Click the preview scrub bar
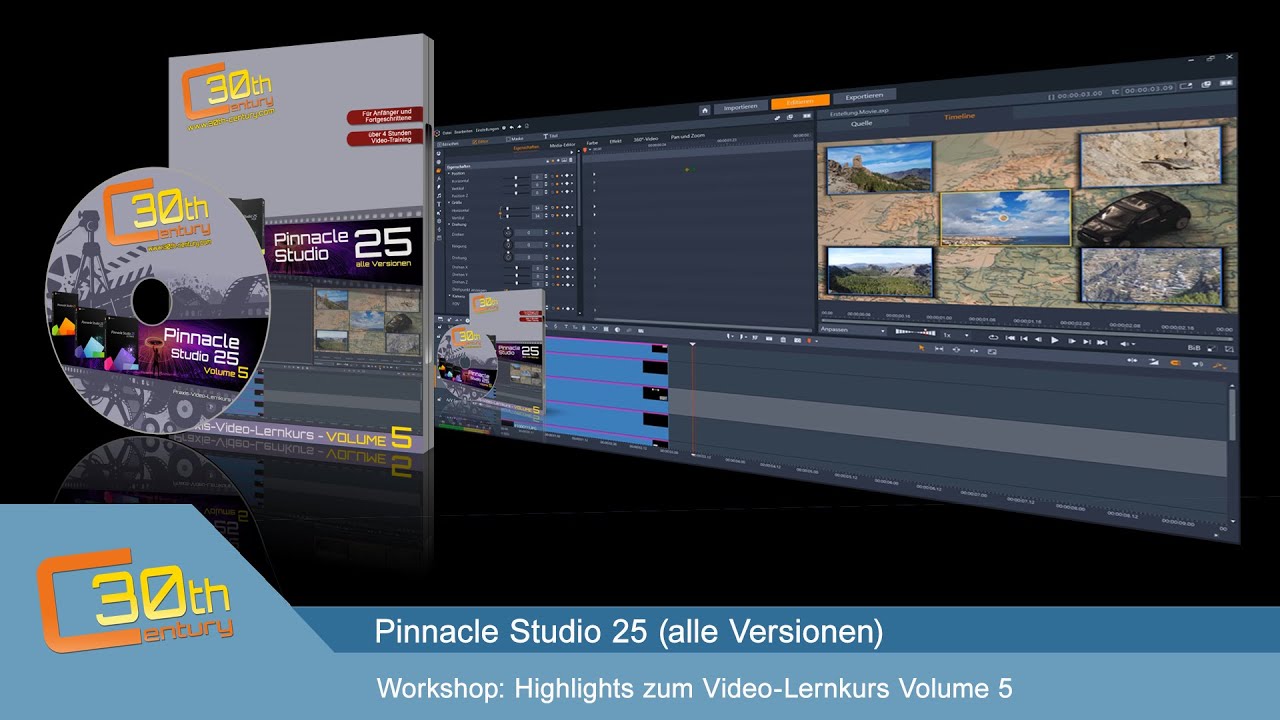The image size is (1280, 720). (x=1027, y=328)
